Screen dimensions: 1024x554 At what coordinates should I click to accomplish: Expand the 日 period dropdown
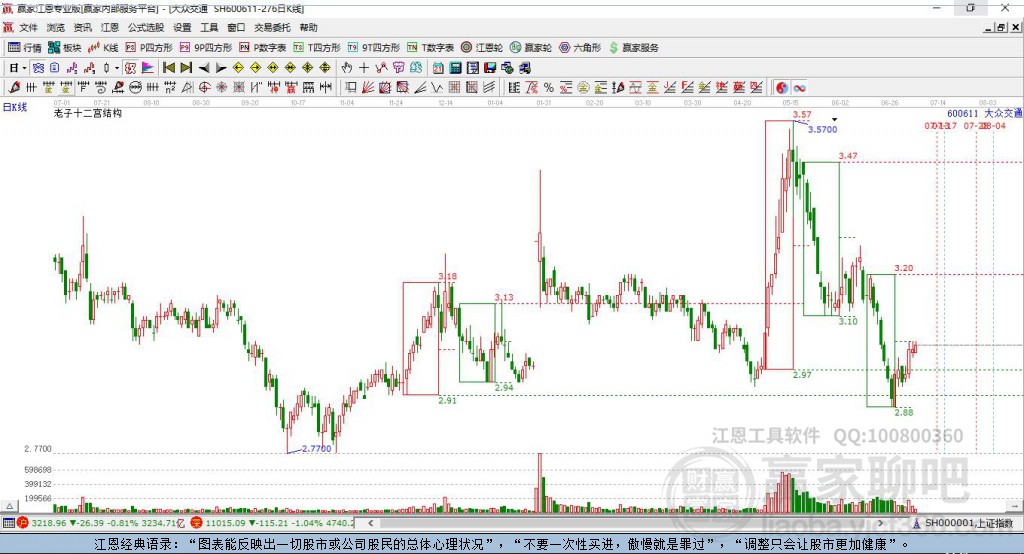tap(24, 68)
